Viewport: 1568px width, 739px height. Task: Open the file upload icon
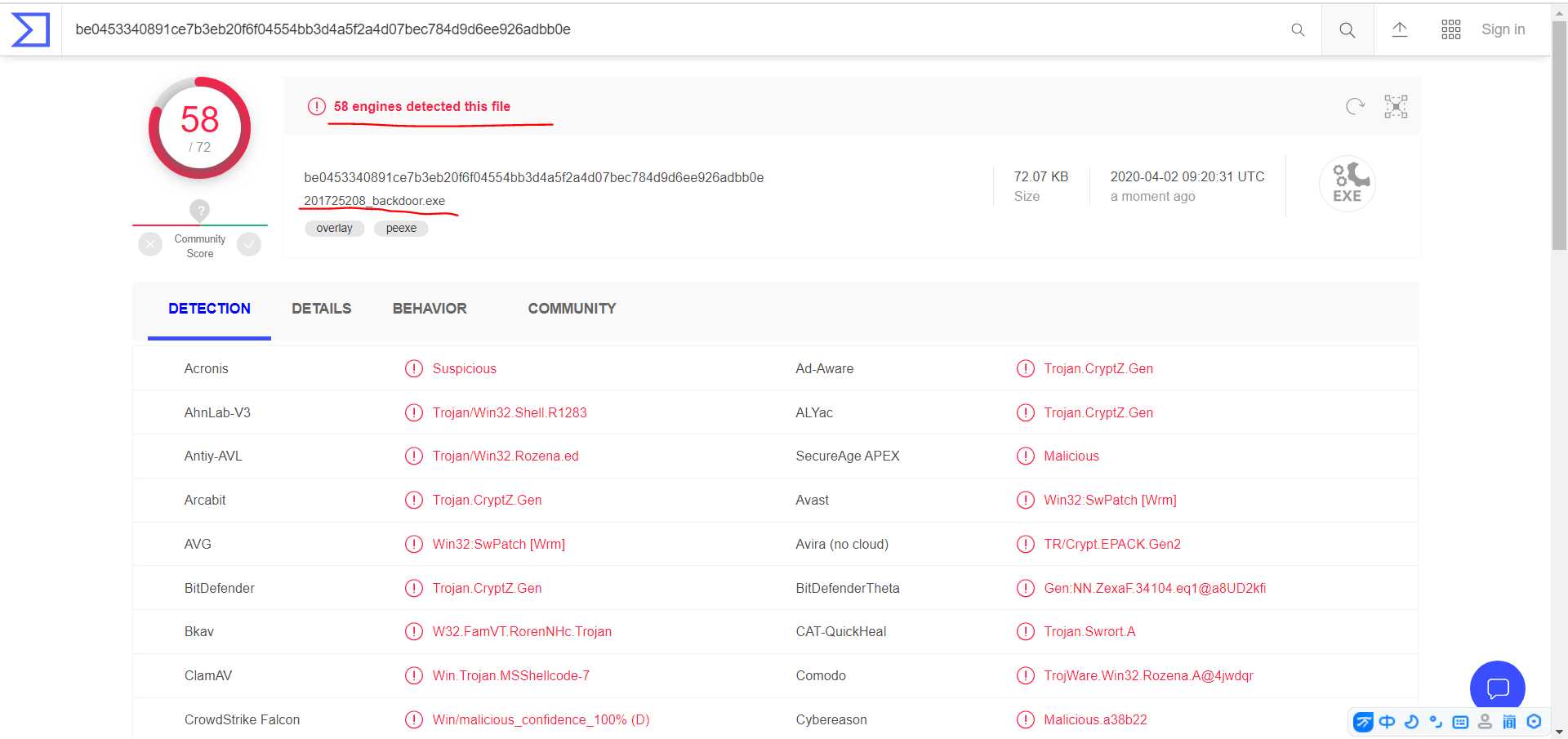[1400, 29]
